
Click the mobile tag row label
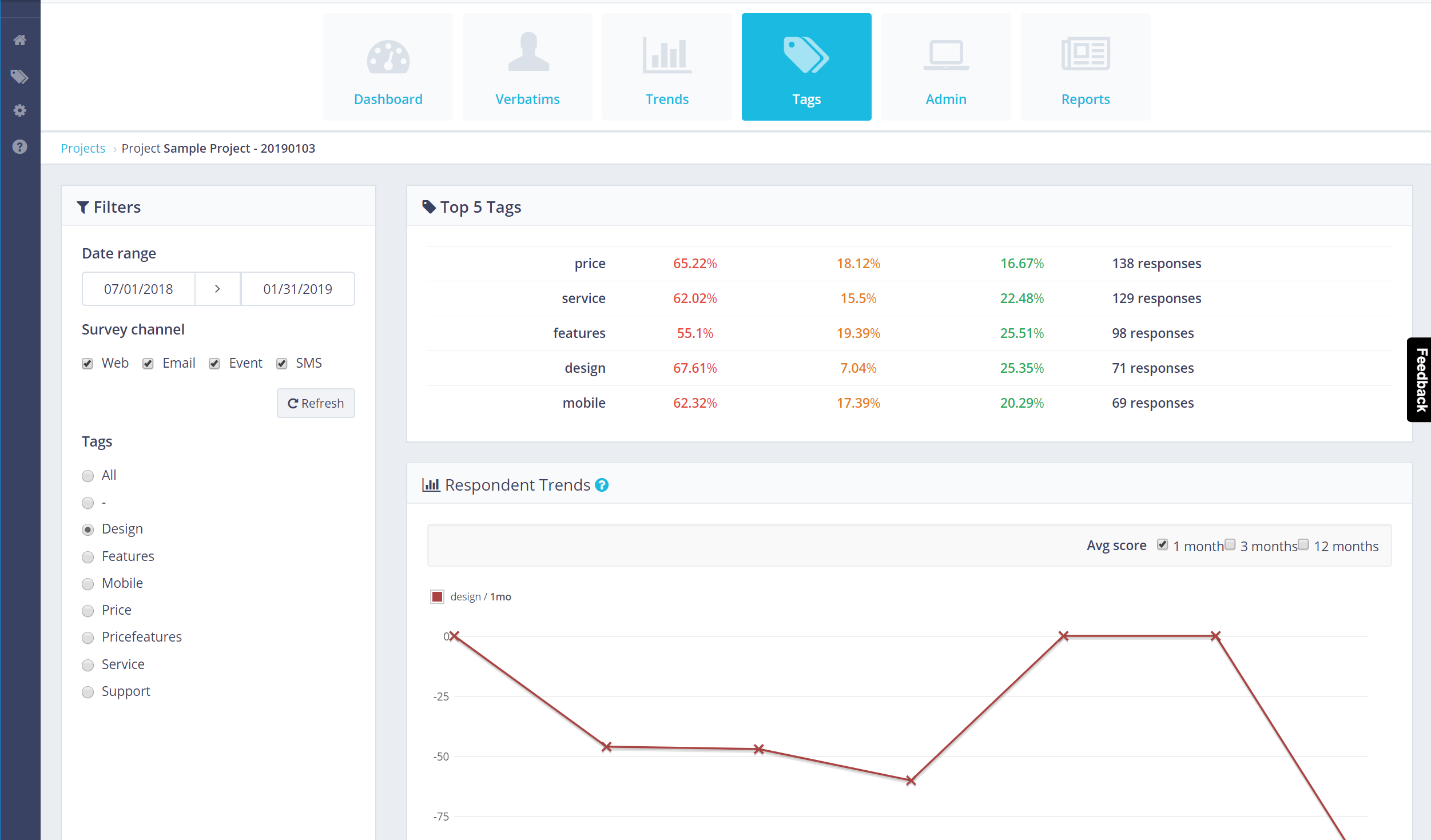[x=584, y=403]
